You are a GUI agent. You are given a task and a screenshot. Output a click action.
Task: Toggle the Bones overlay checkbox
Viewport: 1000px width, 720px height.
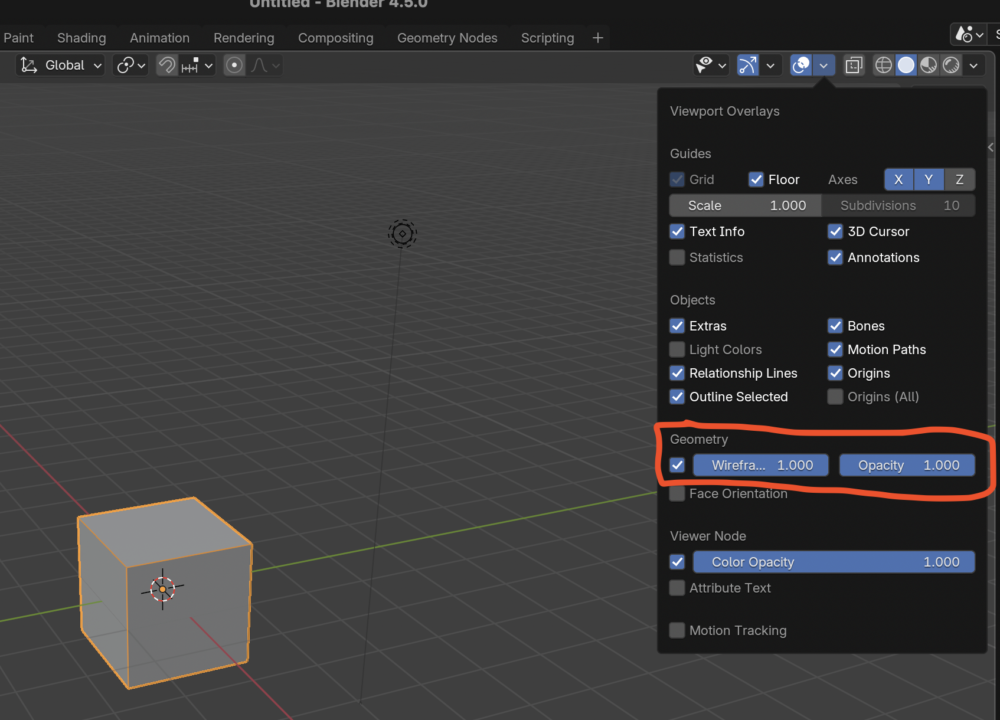[x=835, y=326]
